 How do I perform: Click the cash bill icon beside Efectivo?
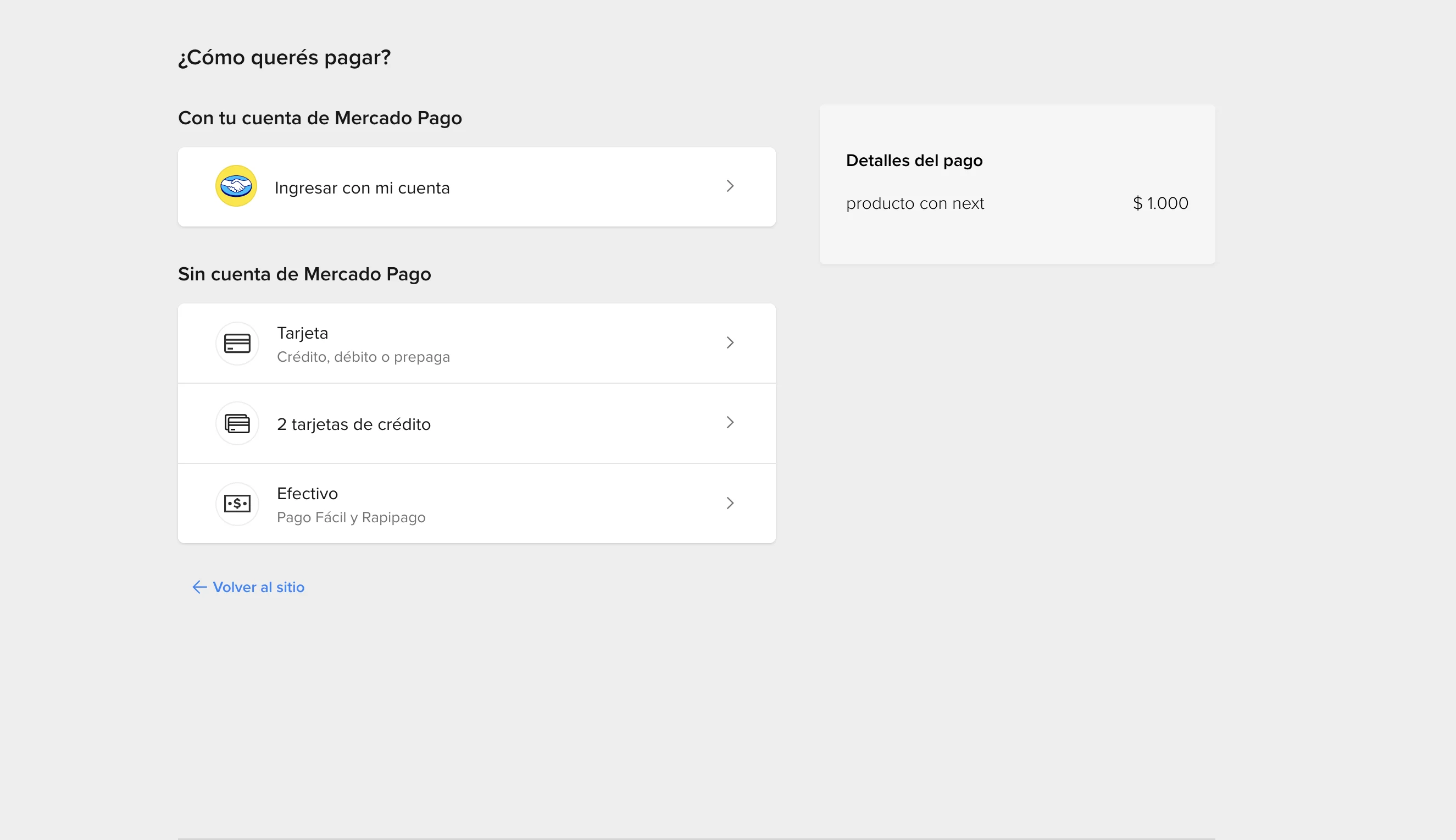(237, 504)
